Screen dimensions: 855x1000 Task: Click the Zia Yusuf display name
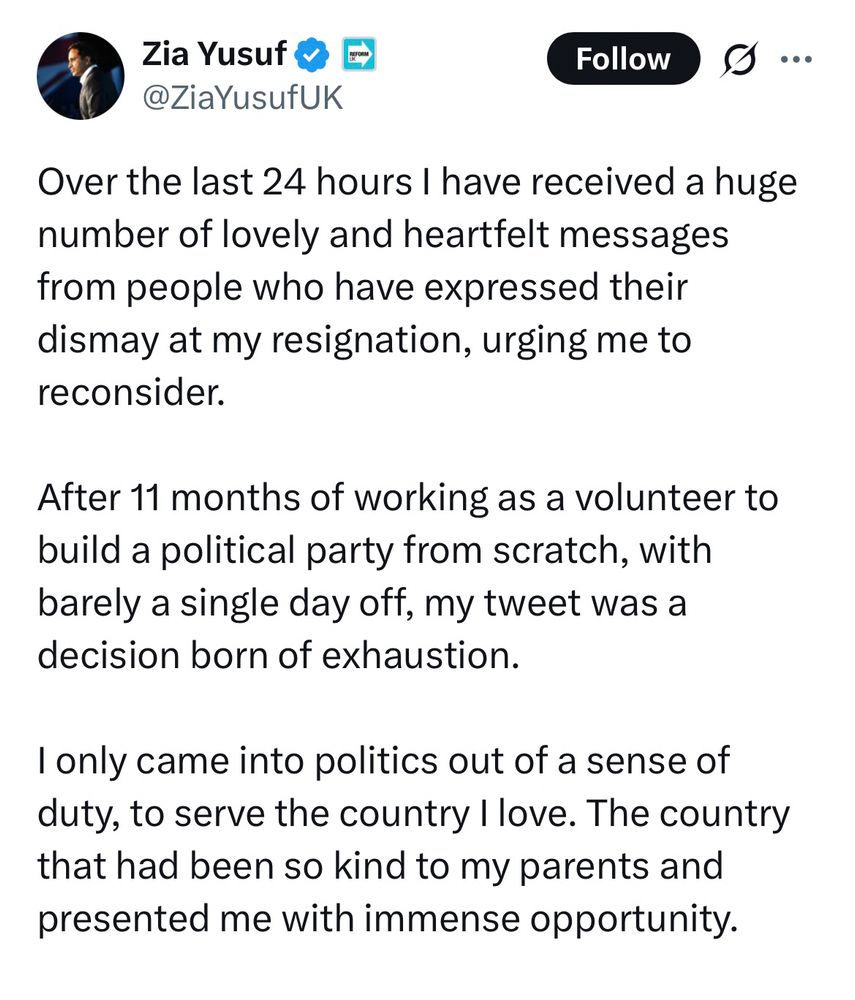pos(214,53)
